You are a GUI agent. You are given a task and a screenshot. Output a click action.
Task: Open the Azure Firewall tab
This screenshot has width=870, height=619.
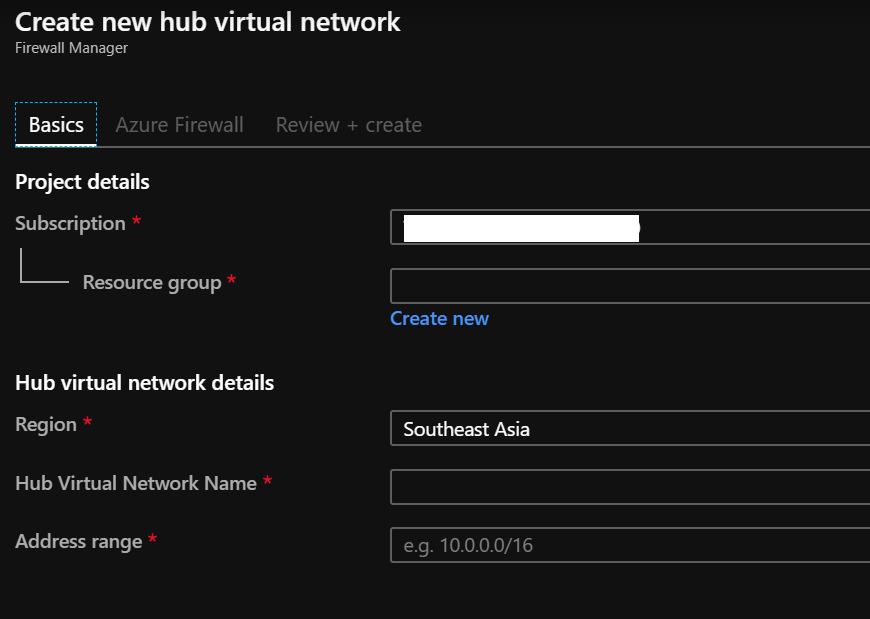pos(179,125)
